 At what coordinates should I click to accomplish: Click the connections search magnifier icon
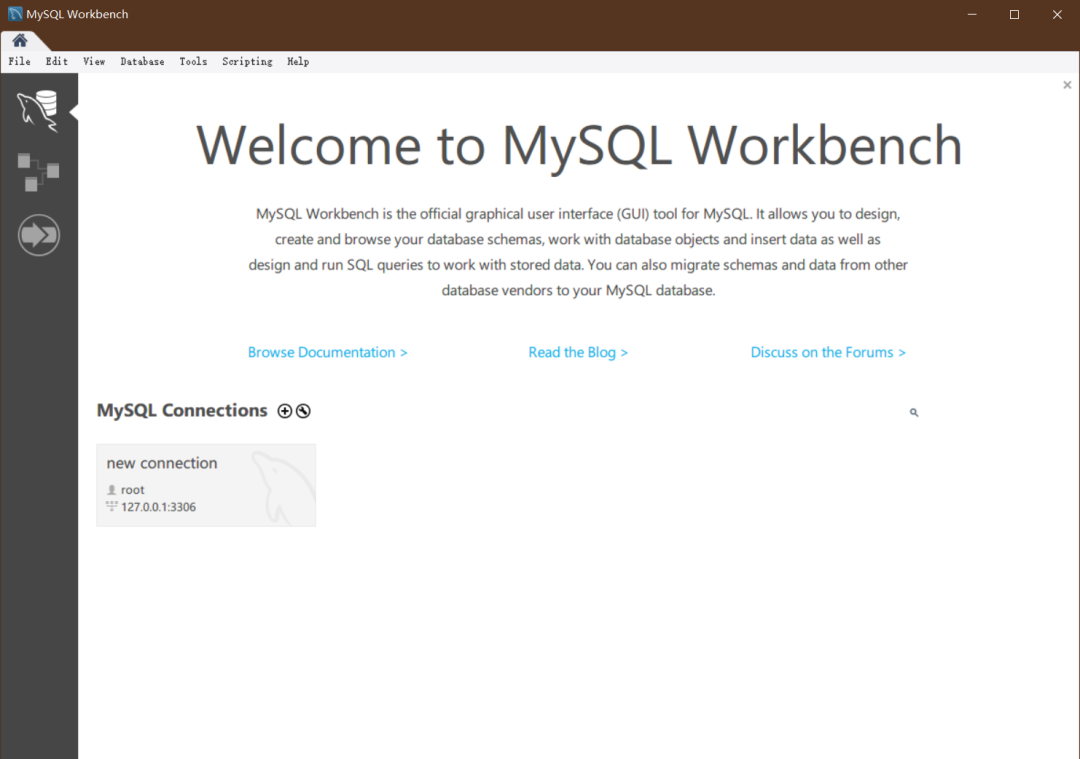click(914, 412)
